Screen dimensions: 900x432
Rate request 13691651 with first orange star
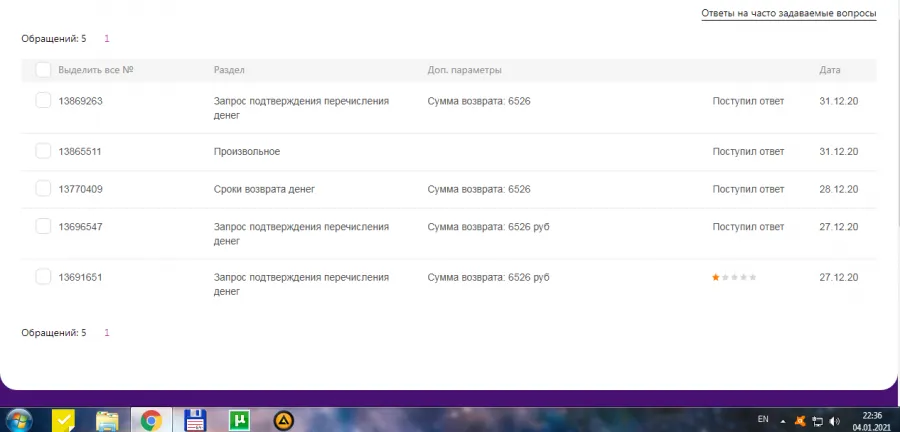click(716, 277)
